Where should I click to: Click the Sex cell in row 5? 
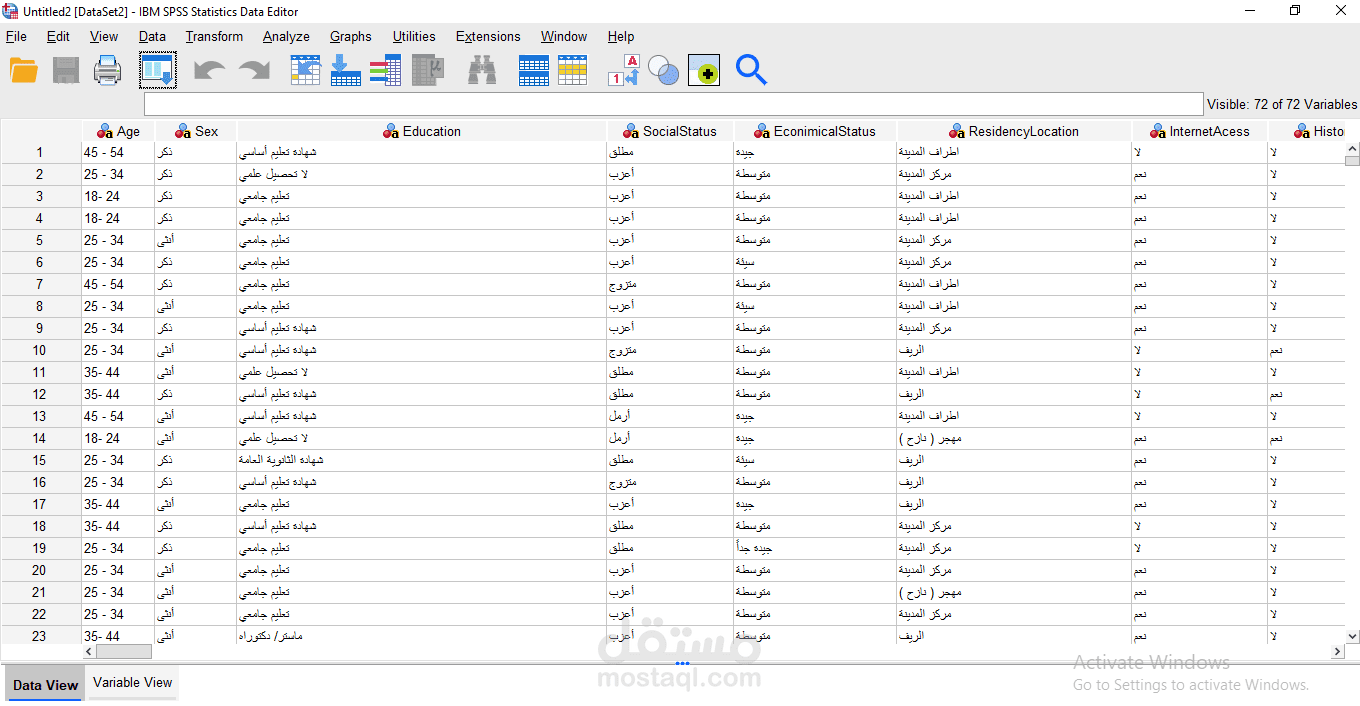[x=196, y=240]
